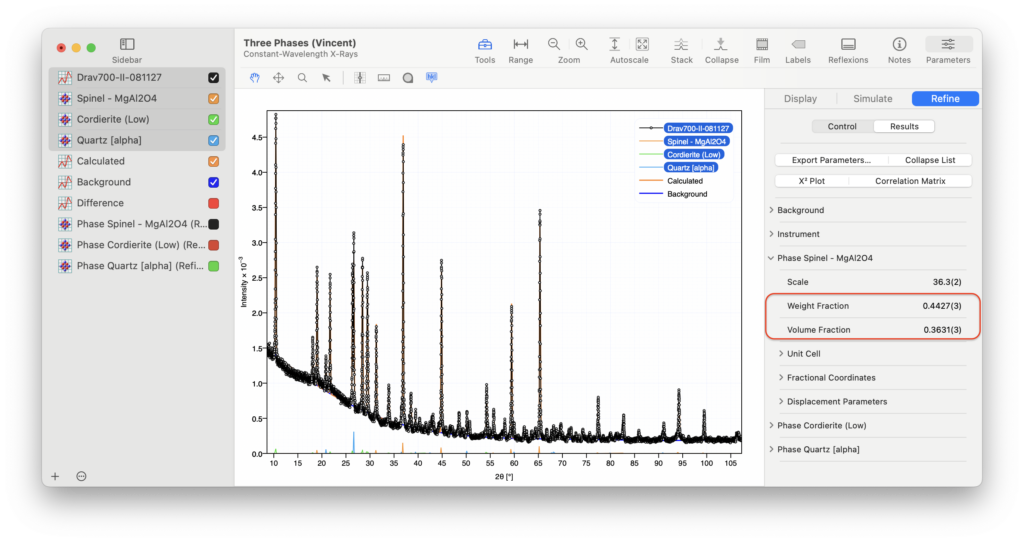Toggle the Sidebar icon

(127, 45)
